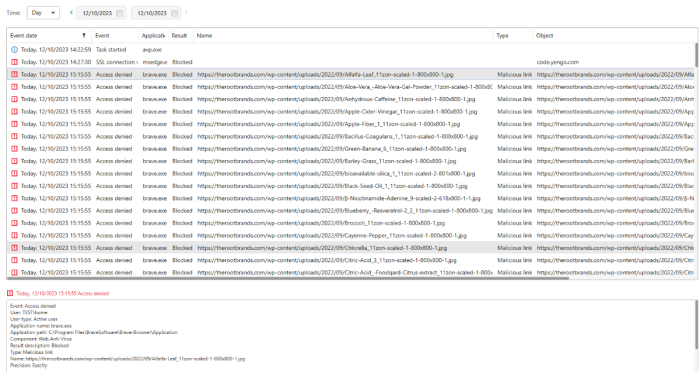
Task: Click alert icon of Citric-Acid_3 row
Action: 14,260
